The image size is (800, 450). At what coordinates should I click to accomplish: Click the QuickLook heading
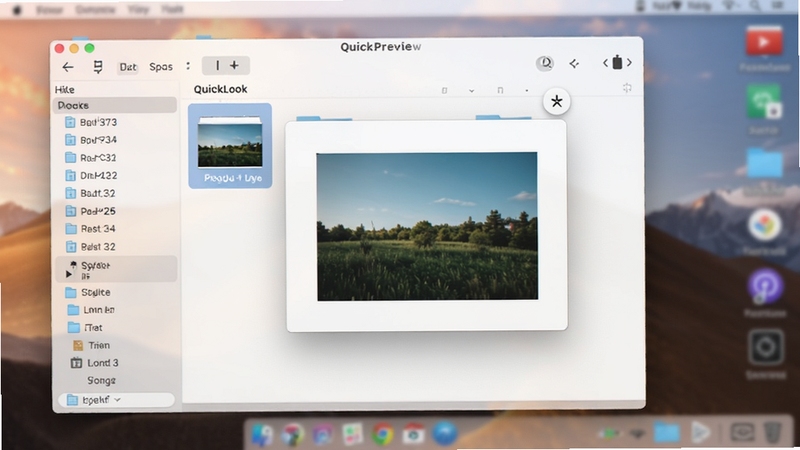220,89
